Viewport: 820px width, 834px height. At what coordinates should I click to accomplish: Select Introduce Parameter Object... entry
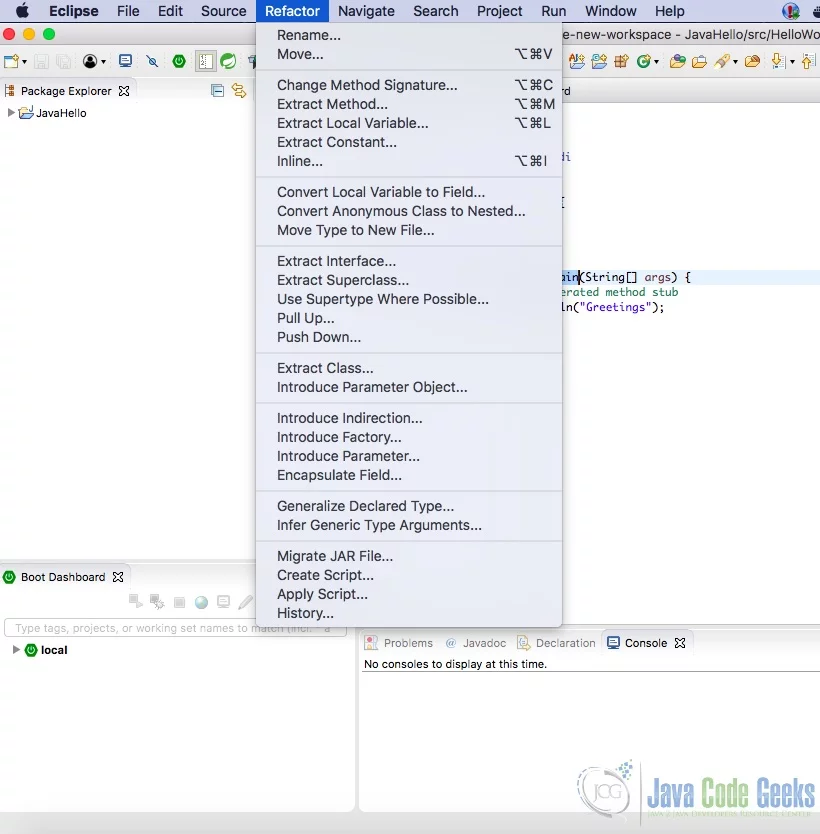pos(409,387)
